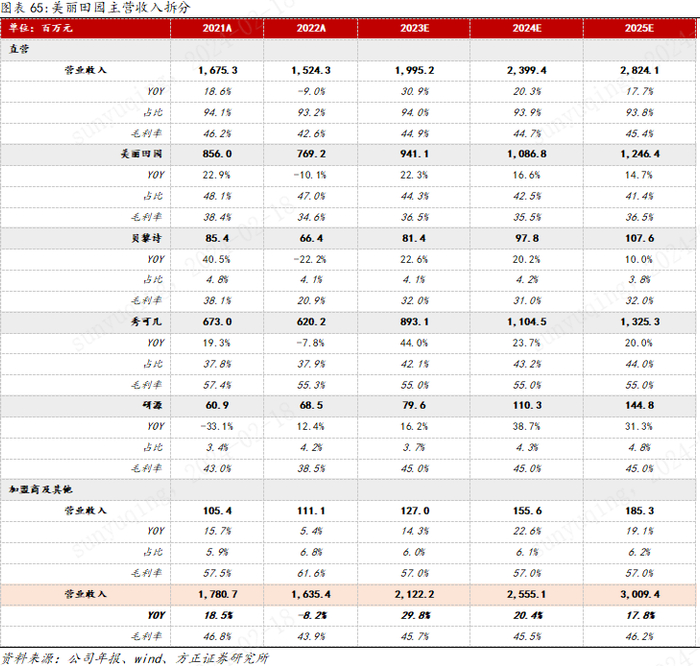The width and height of the screenshot is (700, 666).
Task: Select the 研源 value 110.3
Action: click(x=527, y=405)
